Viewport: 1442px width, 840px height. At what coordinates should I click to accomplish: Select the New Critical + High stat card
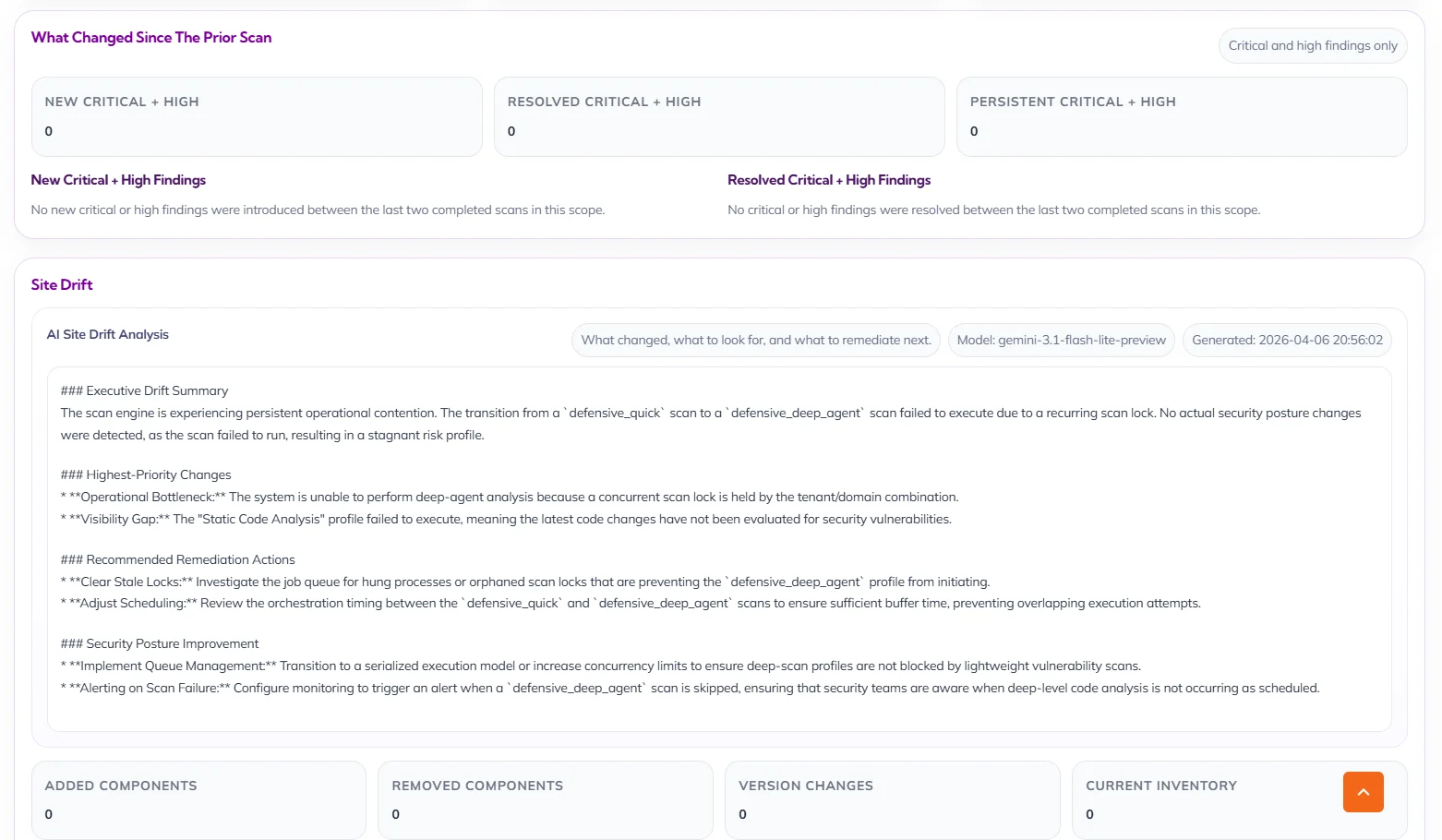tap(257, 116)
